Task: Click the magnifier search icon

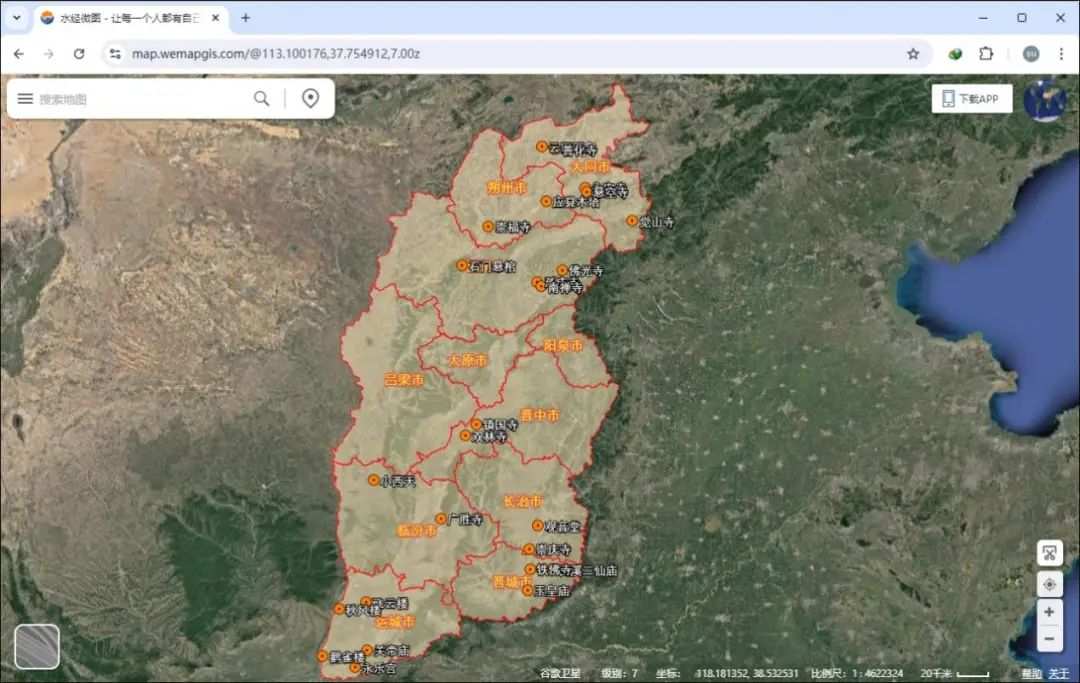Action: click(262, 98)
